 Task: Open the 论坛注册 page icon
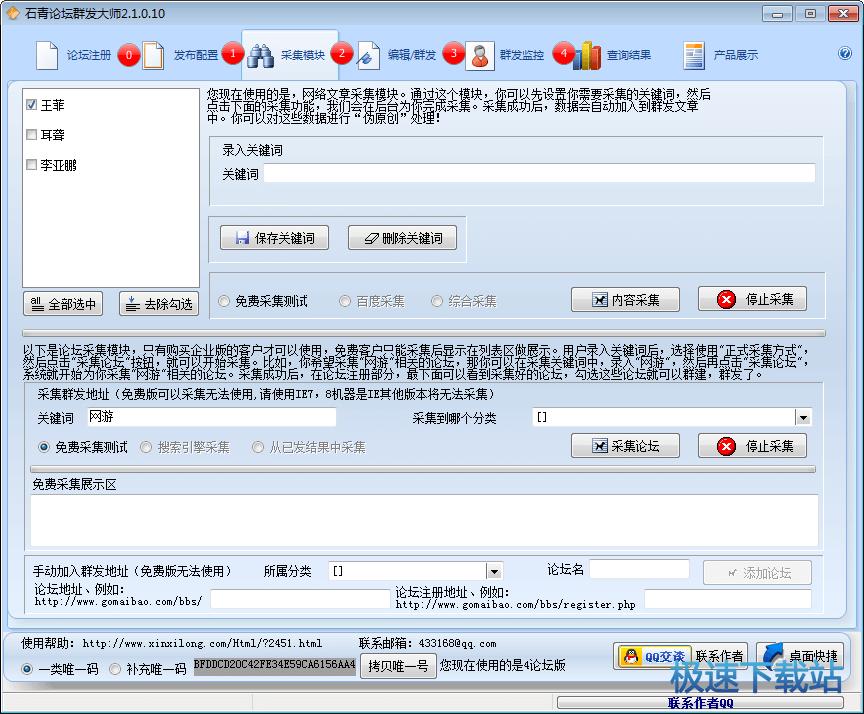47,55
